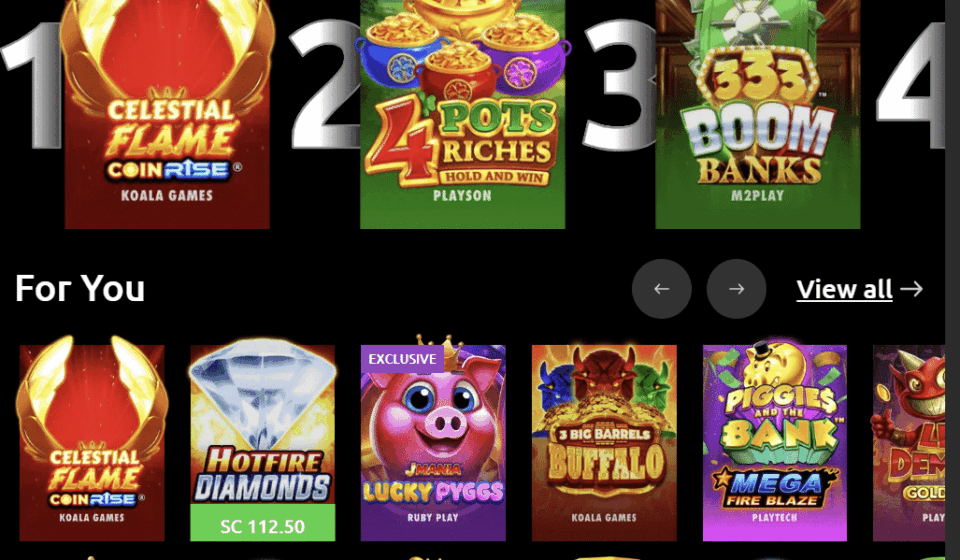Click the arrow icon beside View all

912,289
